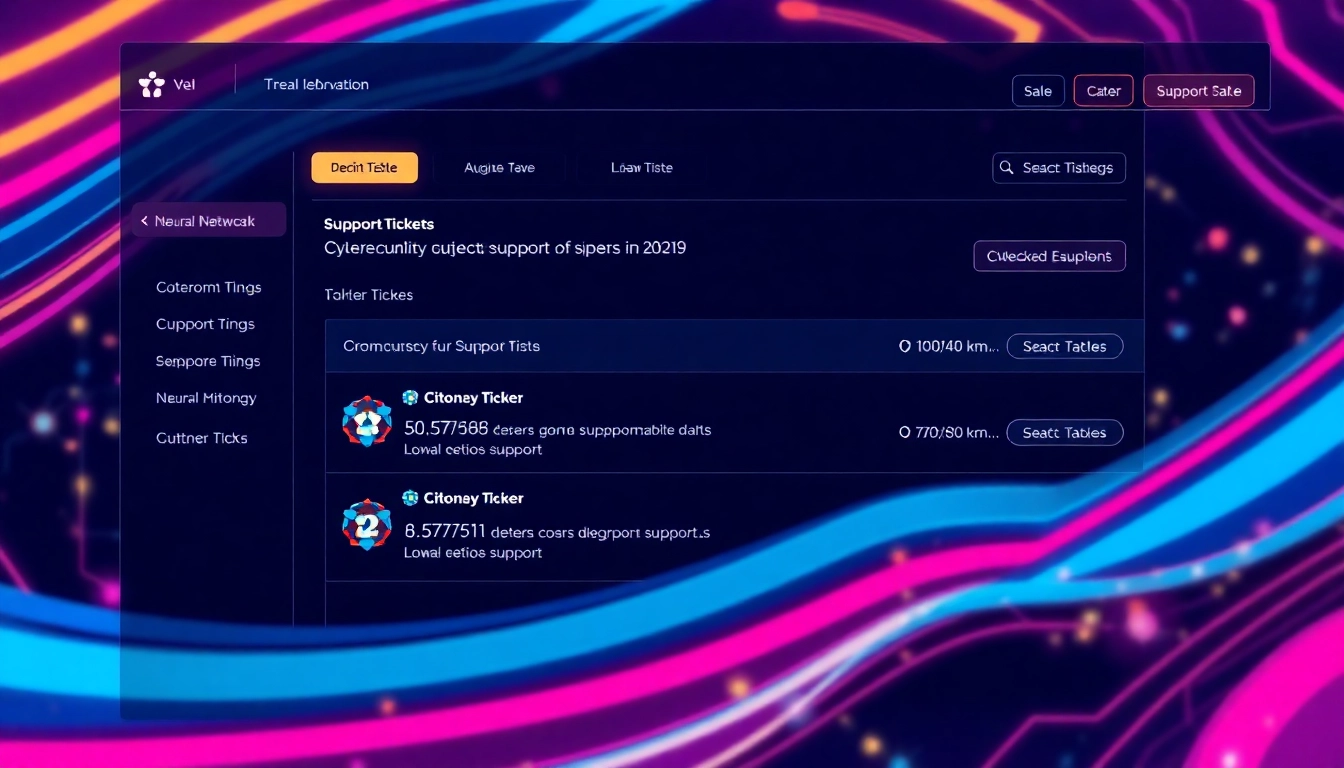Image resolution: width=1344 pixels, height=768 pixels.
Task: Click the Sale button in the top bar
Action: pos(1038,90)
